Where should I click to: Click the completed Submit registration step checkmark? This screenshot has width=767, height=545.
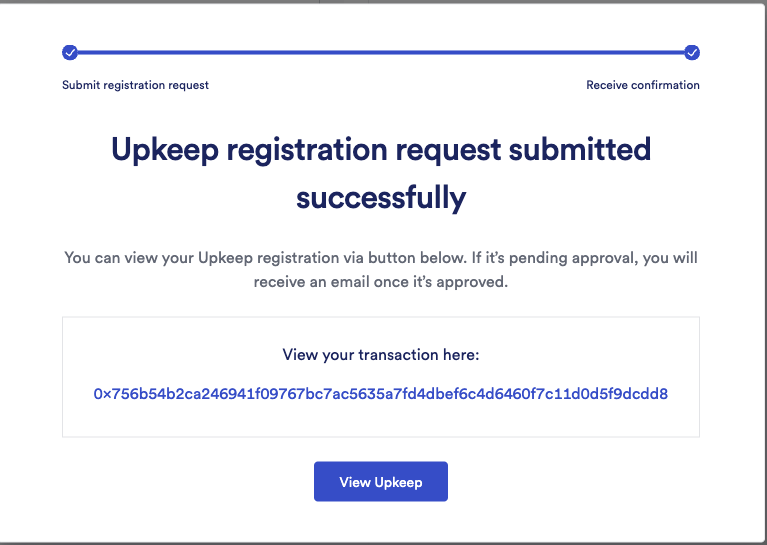pyautogui.click(x=70, y=52)
